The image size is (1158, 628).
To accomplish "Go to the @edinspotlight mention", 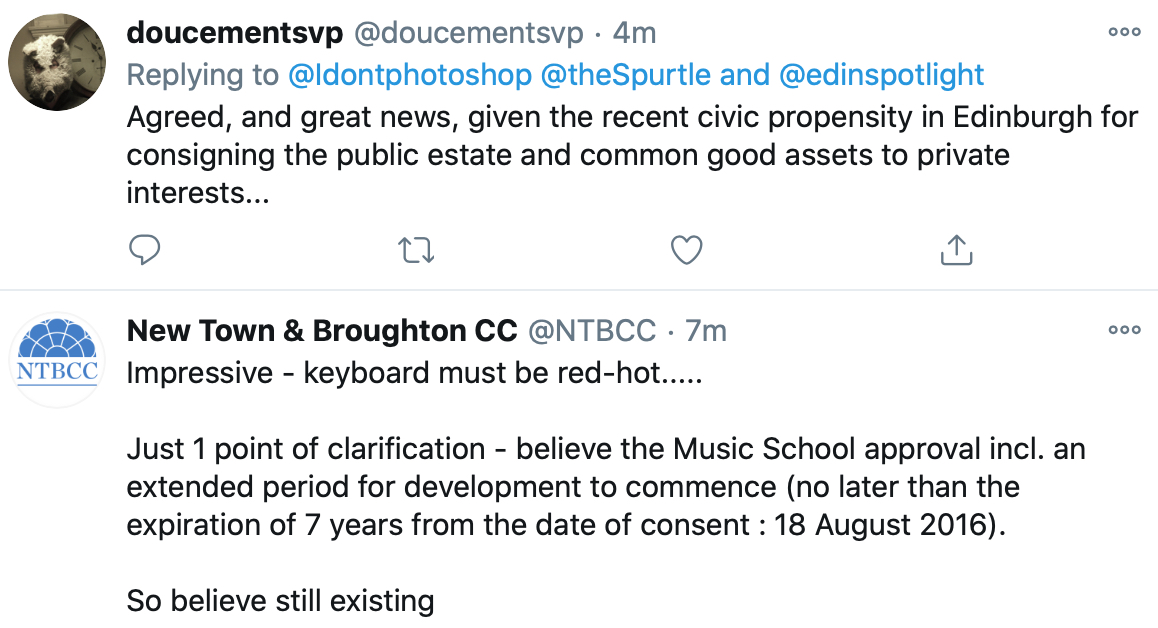I will (x=881, y=75).
